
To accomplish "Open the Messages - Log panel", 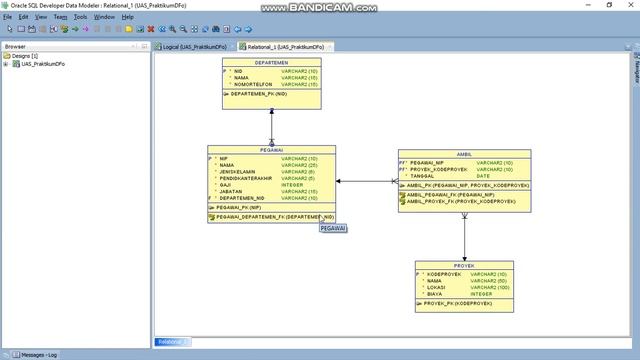I will [x=35, y=355].
